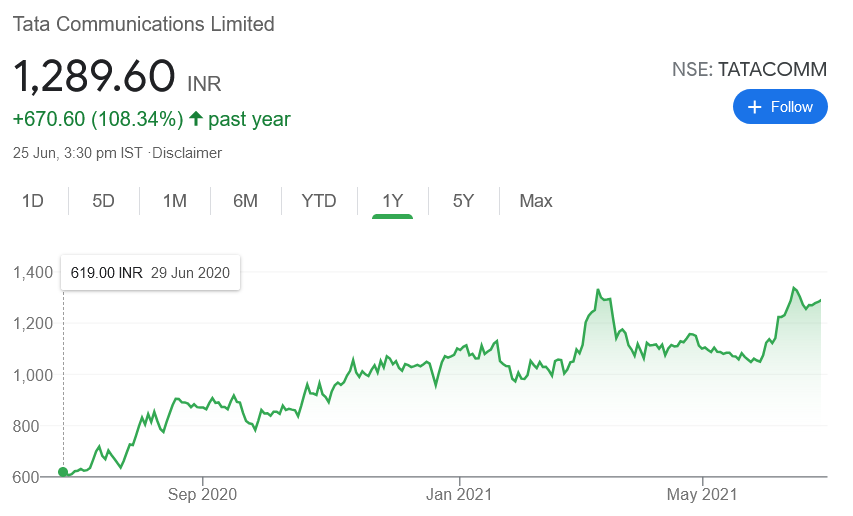Select the 6M time range
The height and width of the screenshot is (516, 853).
[x=245, y=201]
